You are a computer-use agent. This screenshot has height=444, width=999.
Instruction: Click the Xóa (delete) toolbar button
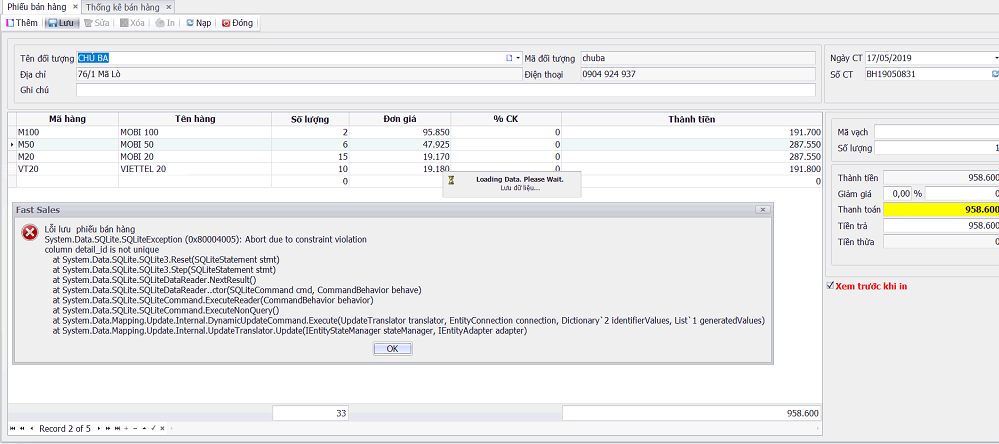(x=133, y=23)
